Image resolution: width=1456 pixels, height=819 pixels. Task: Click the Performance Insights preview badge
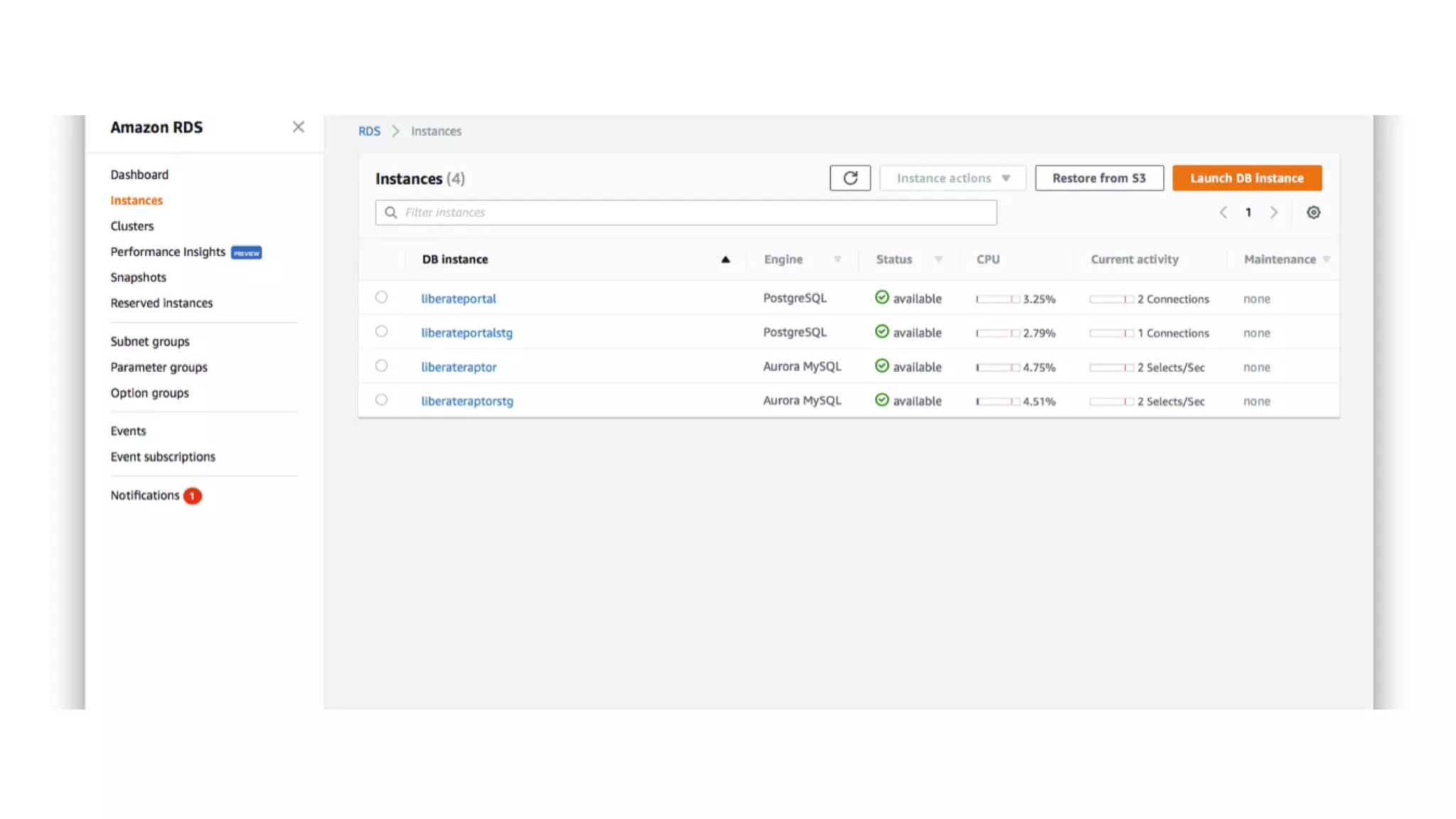pos(247,253)
